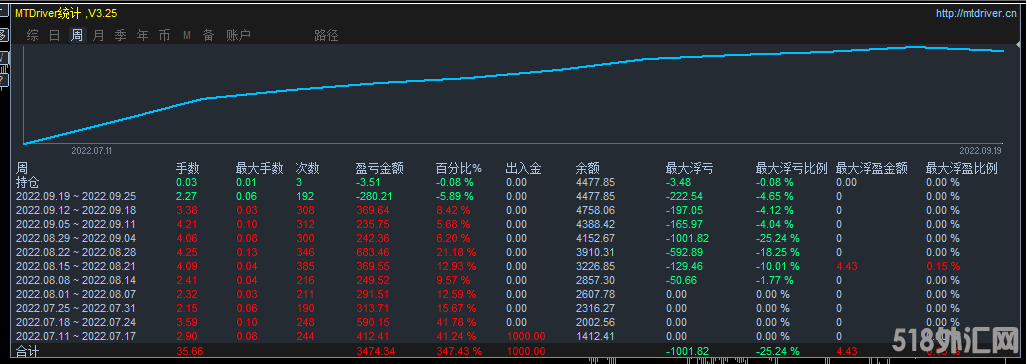
Task: Open the 季 quarterly statistics tab
Action: [x=120, y=35]
